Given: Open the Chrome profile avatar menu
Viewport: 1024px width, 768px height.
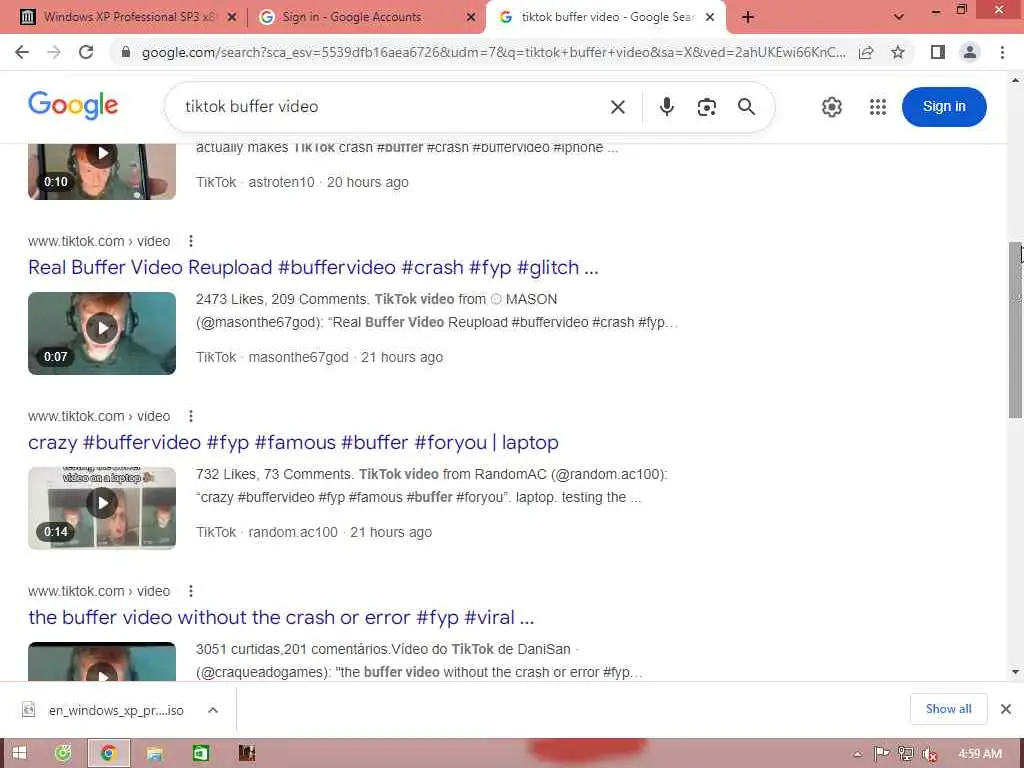Looking at the screenshot, I should tap(970, 52).
